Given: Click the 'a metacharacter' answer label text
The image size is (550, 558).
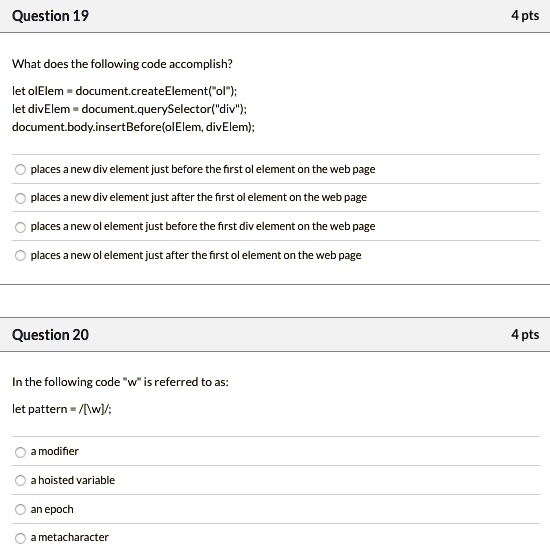Looking at the screenshot, I should (x=70, y=537).
